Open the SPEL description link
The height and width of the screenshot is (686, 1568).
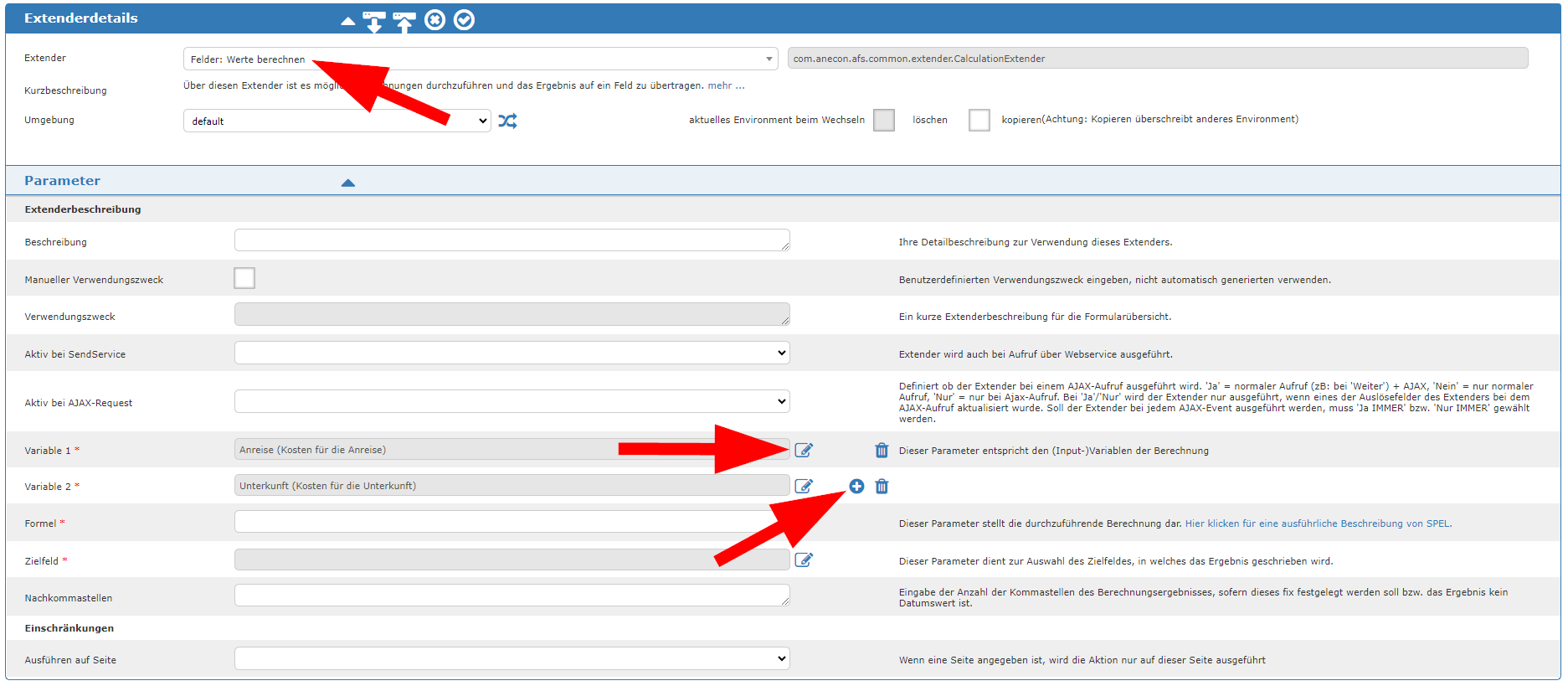pyautogui.click(x=1318, y=524)
